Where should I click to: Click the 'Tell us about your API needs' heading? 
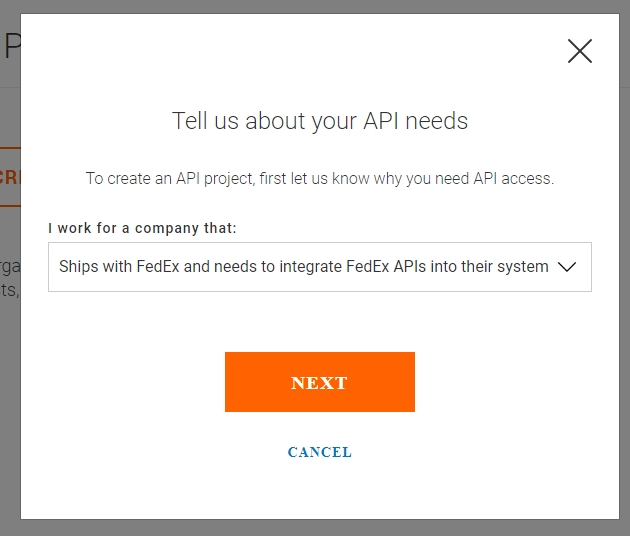tap(320, 121)
